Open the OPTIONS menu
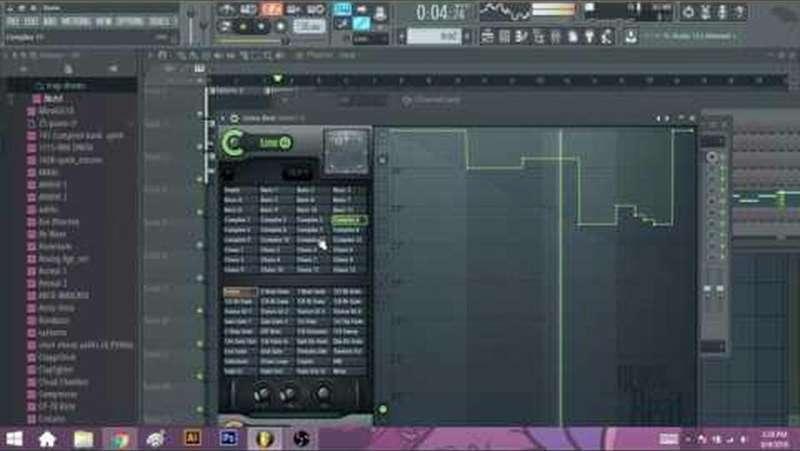The width and height of the screenshot is (800, 451). (130, 21)
